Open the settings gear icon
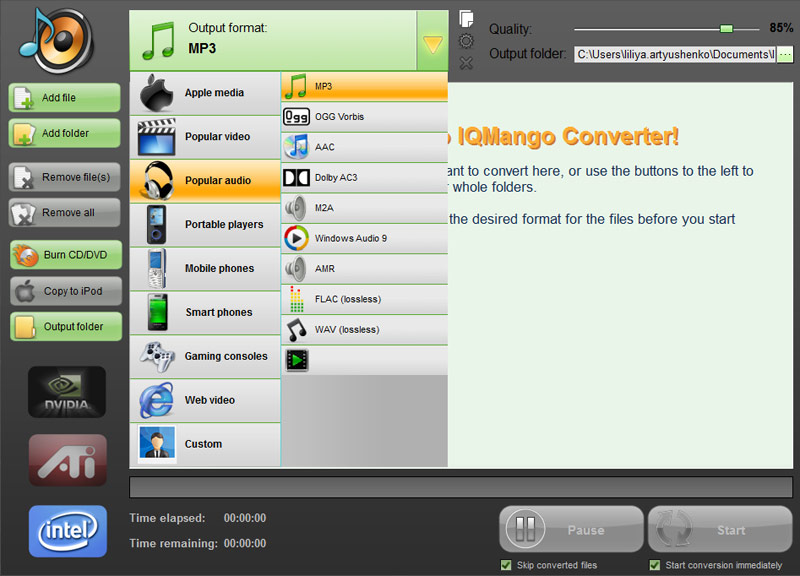 (x=464, y=40)
